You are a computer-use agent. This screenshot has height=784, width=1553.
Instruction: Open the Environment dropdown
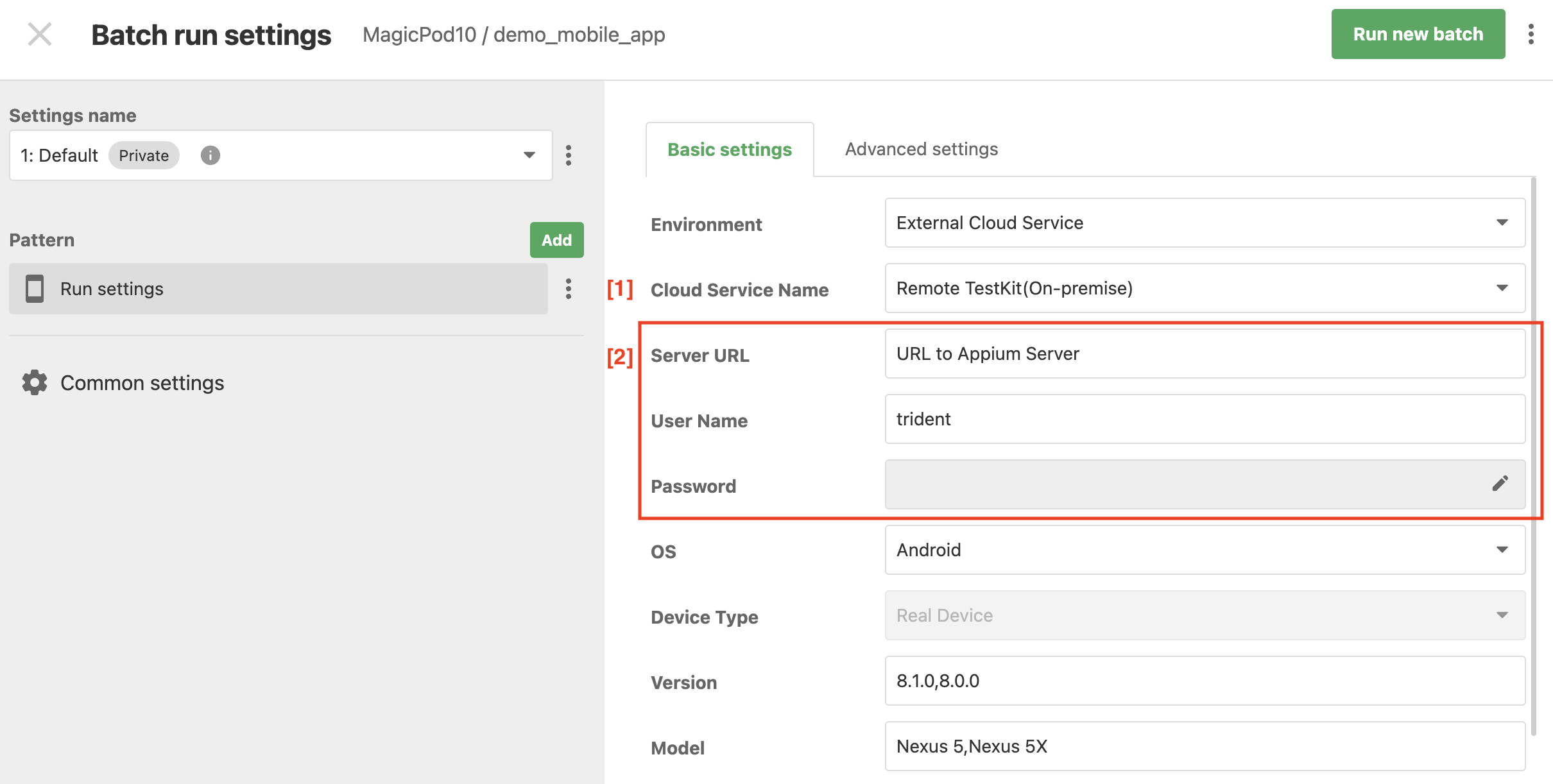[x=1205, y=223]
